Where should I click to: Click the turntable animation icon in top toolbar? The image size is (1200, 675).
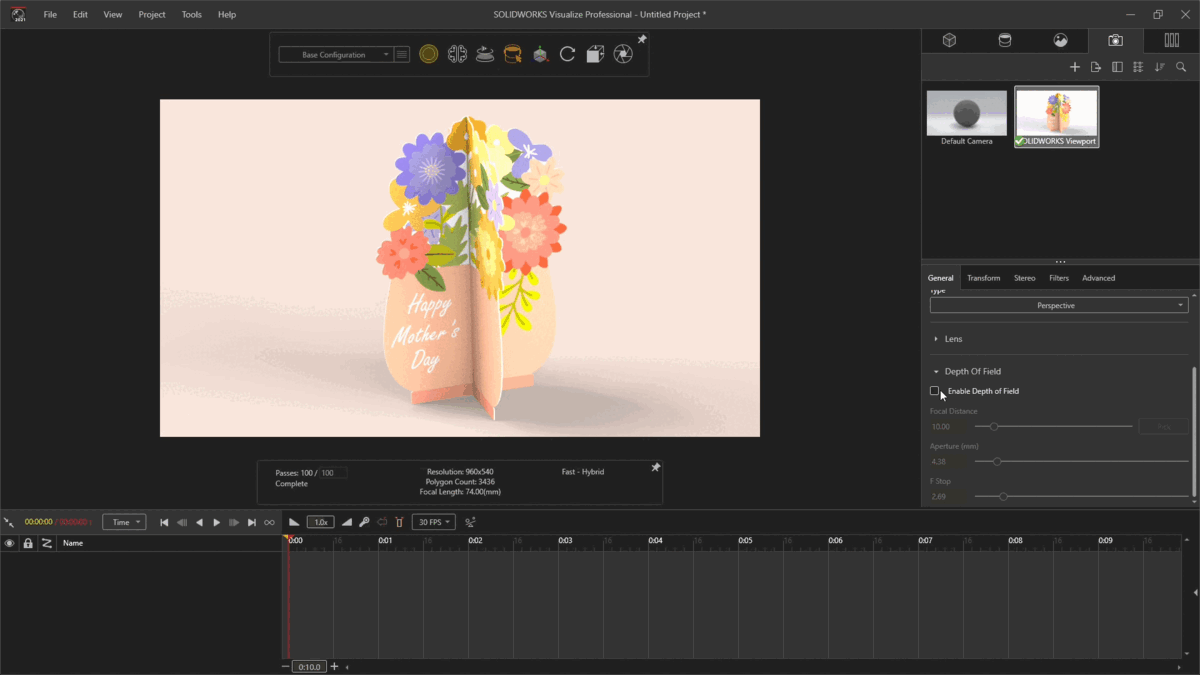486,54
